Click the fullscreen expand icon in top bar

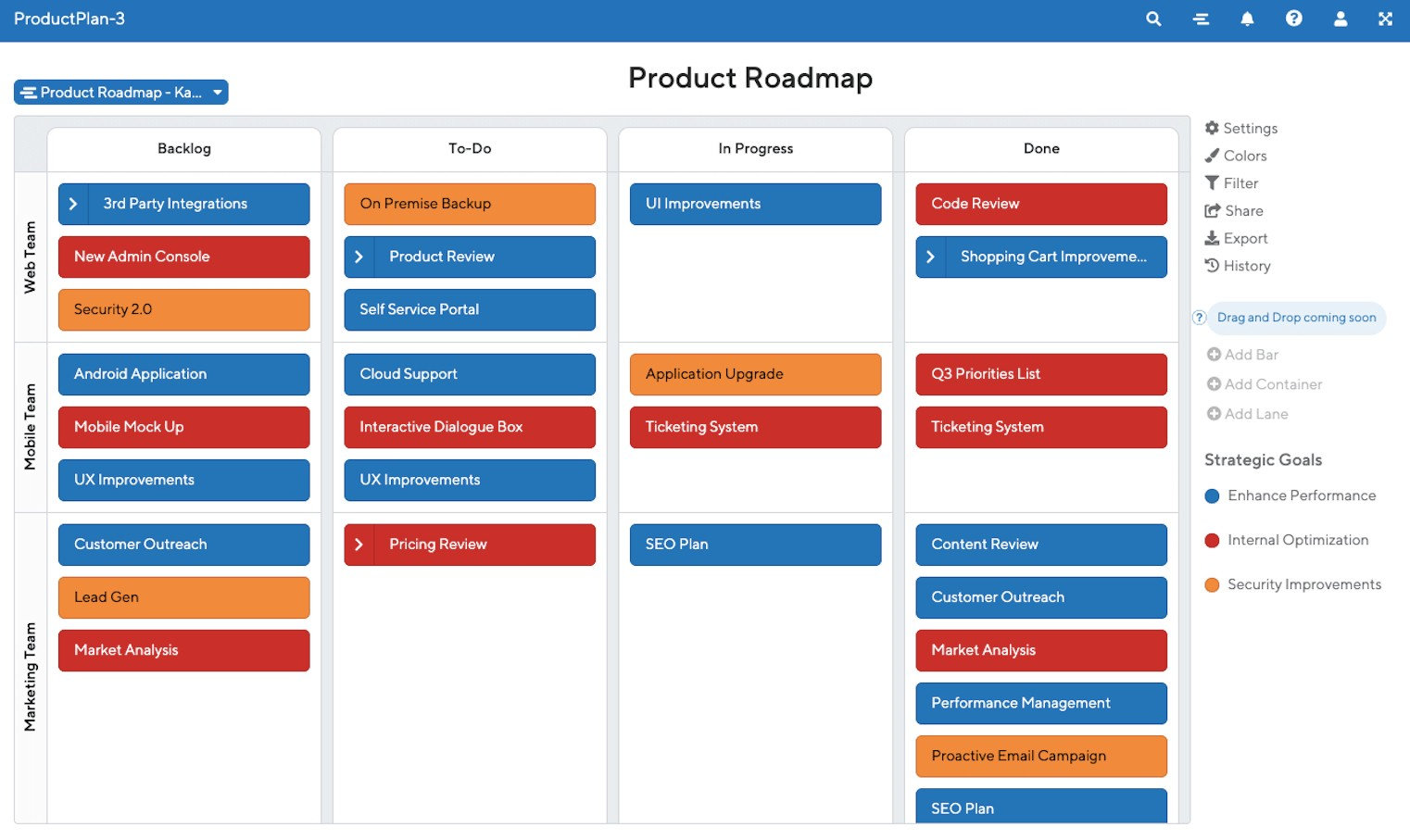pyautogui.click(x=1385, y=19)
